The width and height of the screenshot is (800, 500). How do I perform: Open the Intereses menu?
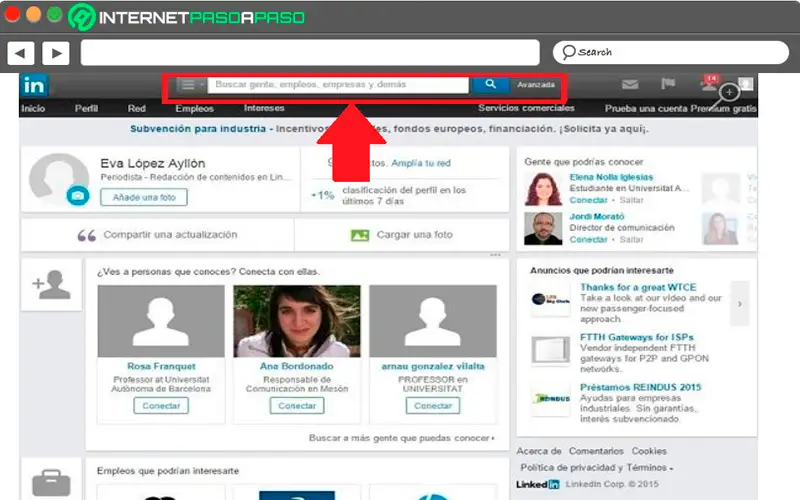[x=264, y=108]
